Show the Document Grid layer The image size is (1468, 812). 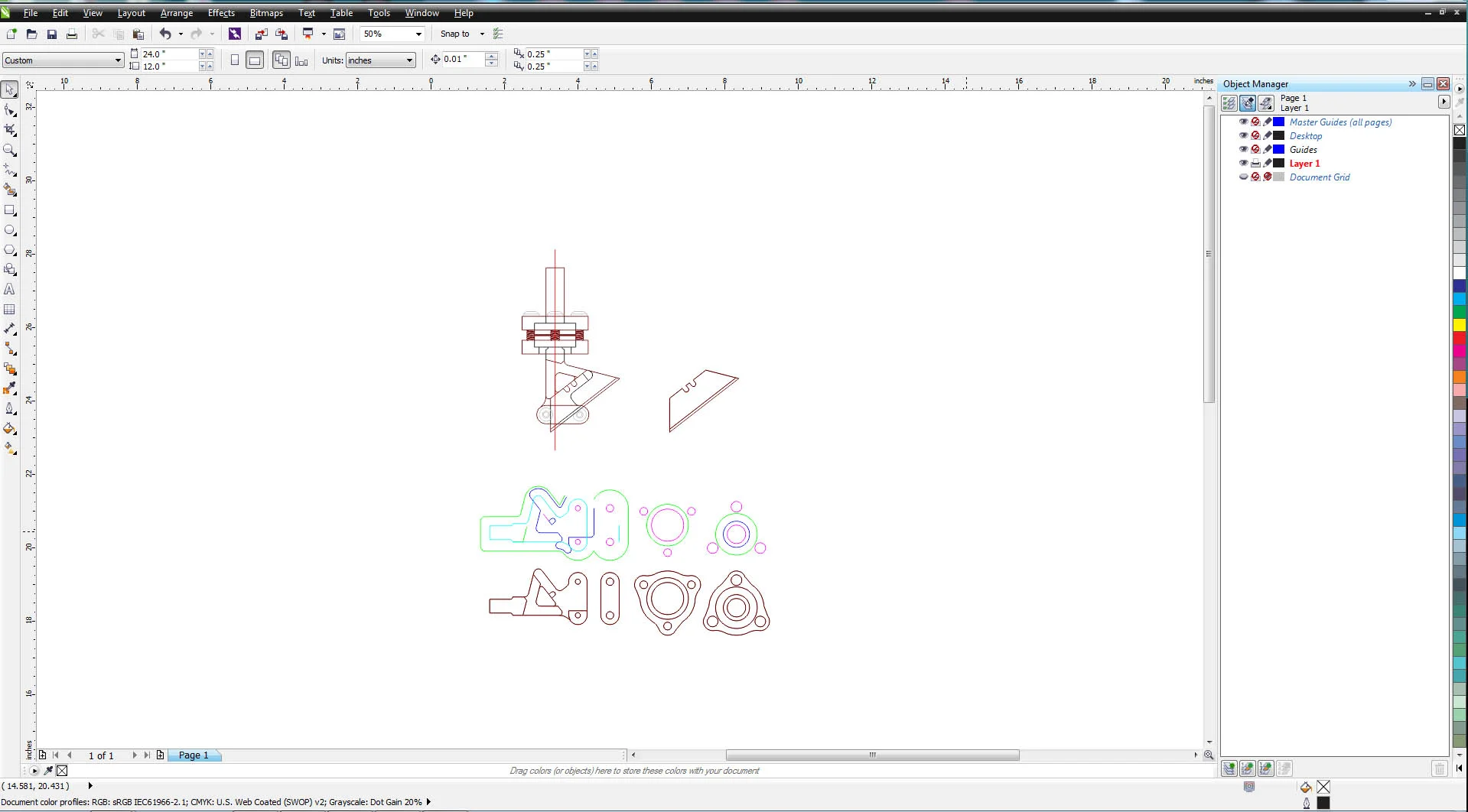click(1243, 177)
